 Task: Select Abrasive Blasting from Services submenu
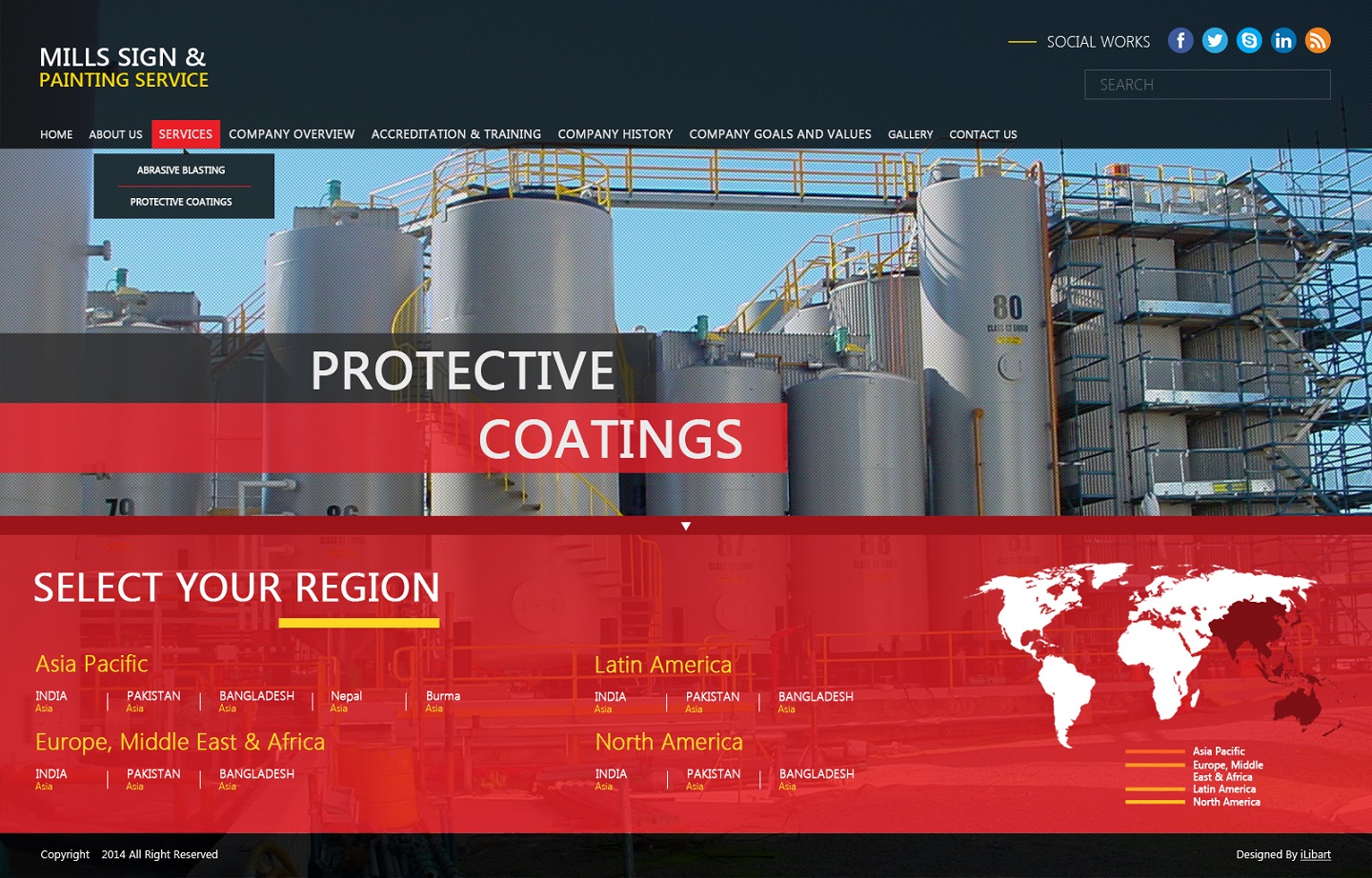click(181, 170)
